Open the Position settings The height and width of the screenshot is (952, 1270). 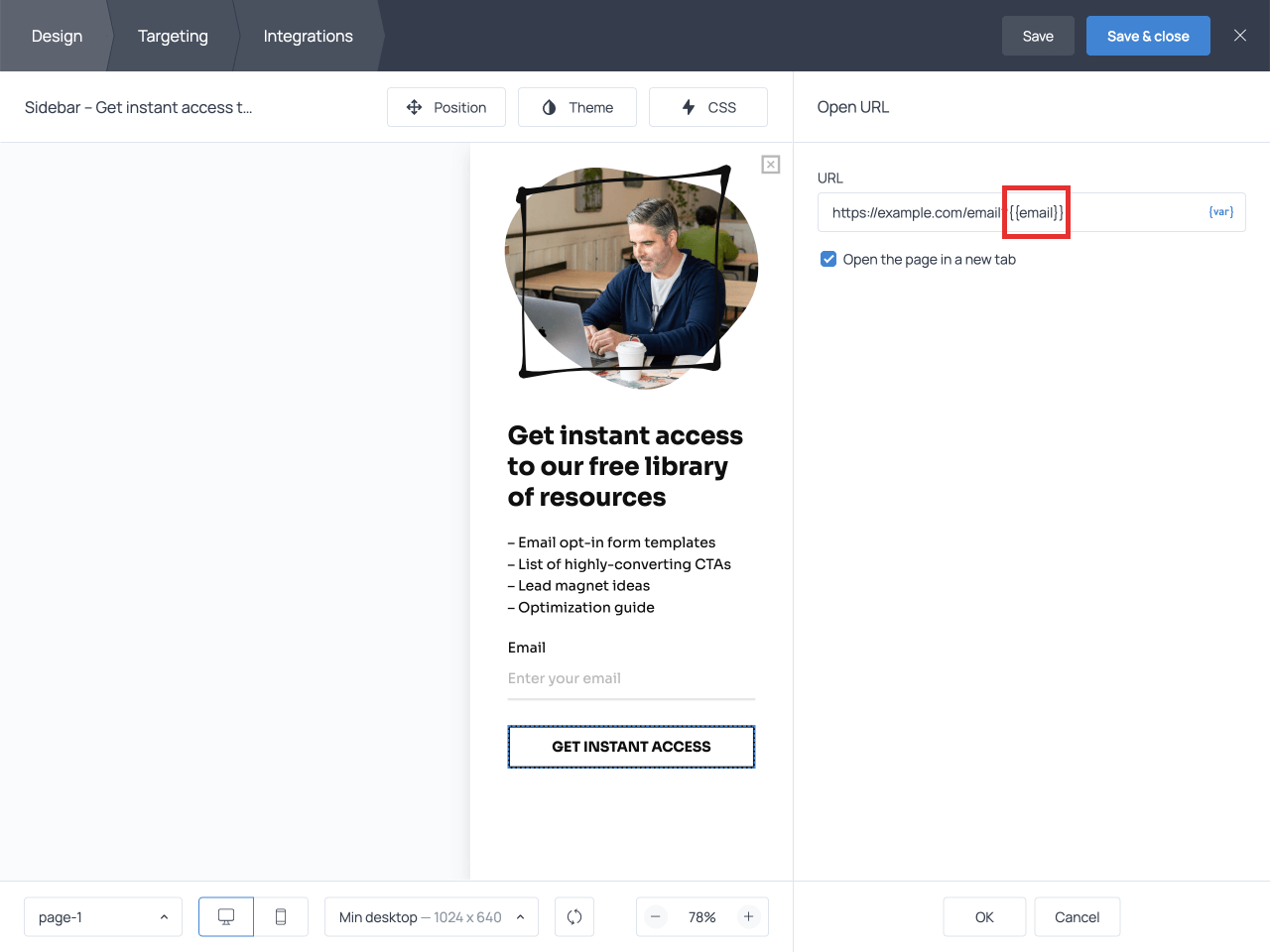[x=446, y=107]
